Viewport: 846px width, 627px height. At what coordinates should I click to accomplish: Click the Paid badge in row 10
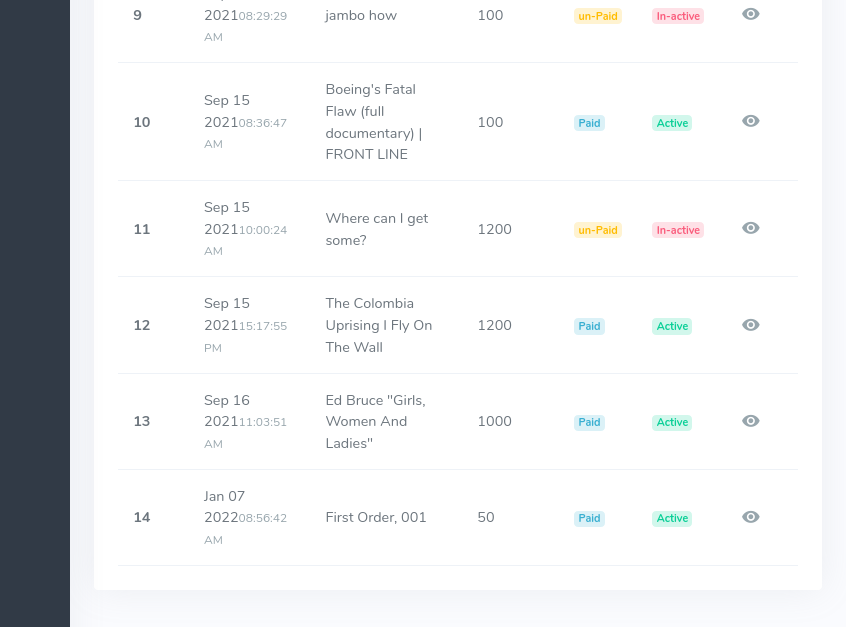click(x=589, y=123)
